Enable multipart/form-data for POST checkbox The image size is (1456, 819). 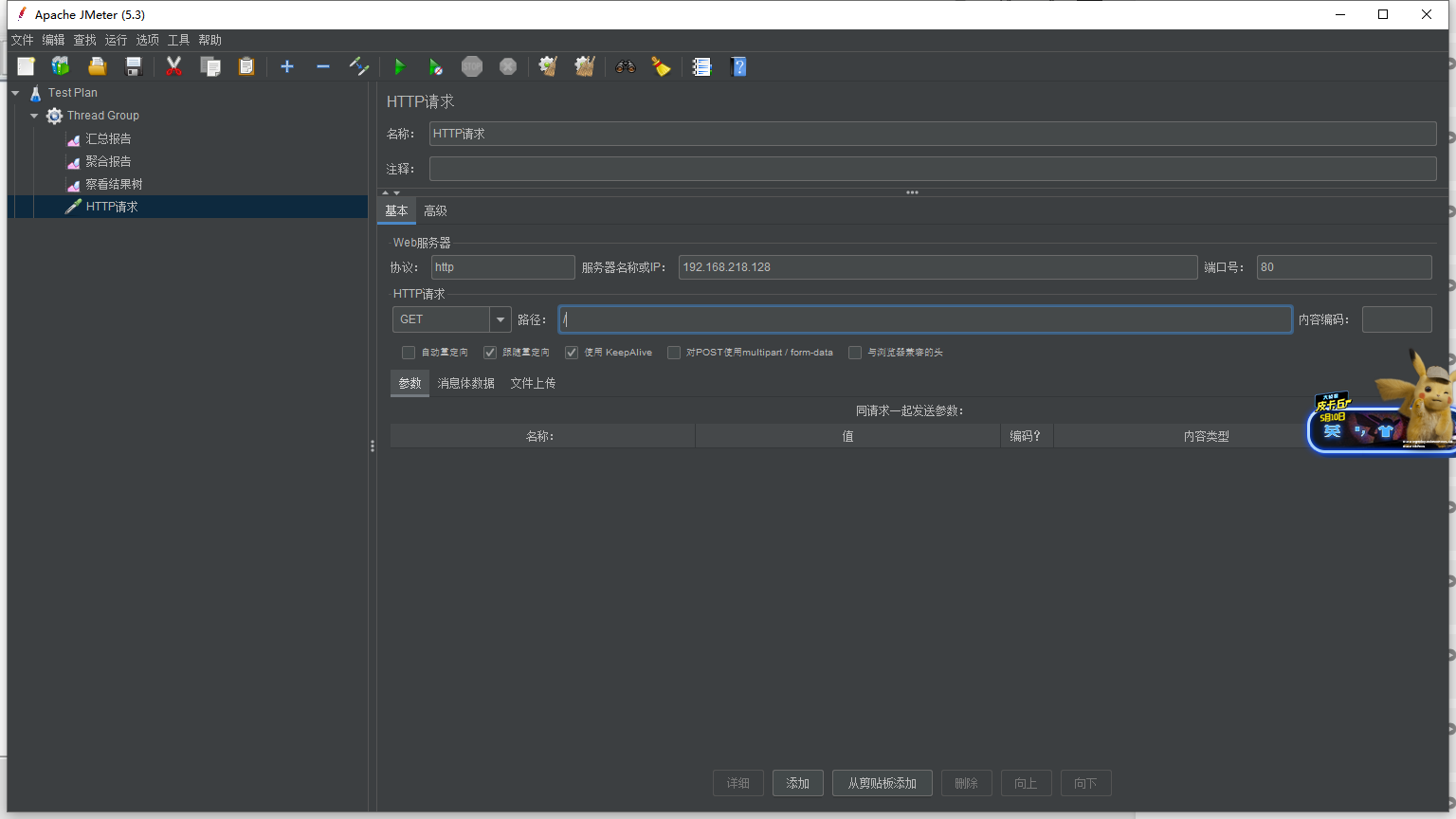[x=674, y=353]
